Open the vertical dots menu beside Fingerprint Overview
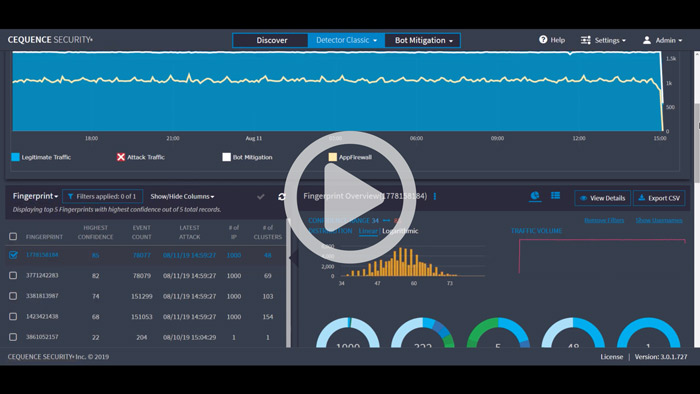700x394 pixels. pyautogui.click(x=435, y=196)
